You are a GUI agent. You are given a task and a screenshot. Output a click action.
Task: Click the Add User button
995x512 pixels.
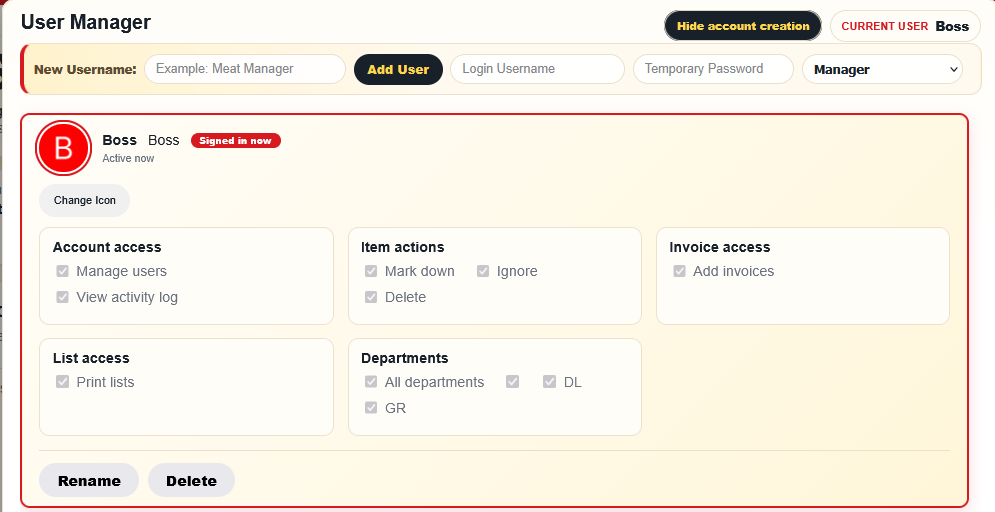pyautogui.click(x=399, y=70)
